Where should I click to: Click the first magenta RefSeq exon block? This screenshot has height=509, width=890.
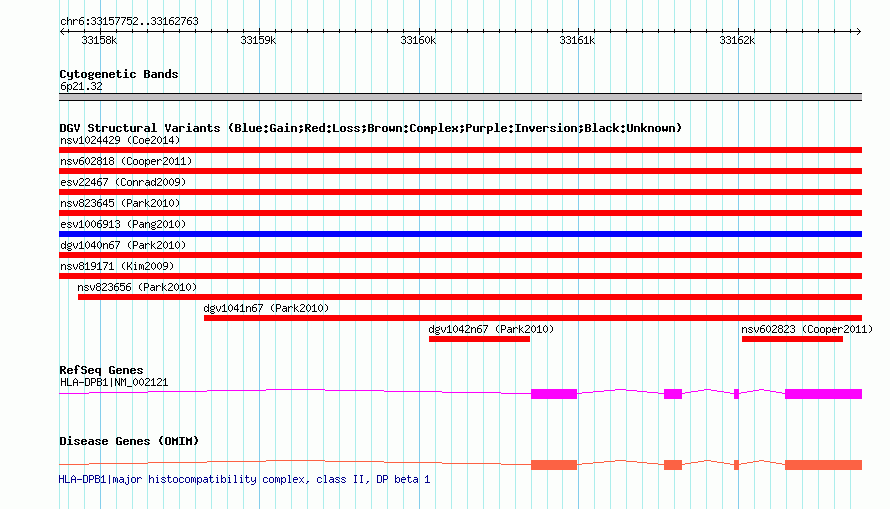click(x=554, y=394)
